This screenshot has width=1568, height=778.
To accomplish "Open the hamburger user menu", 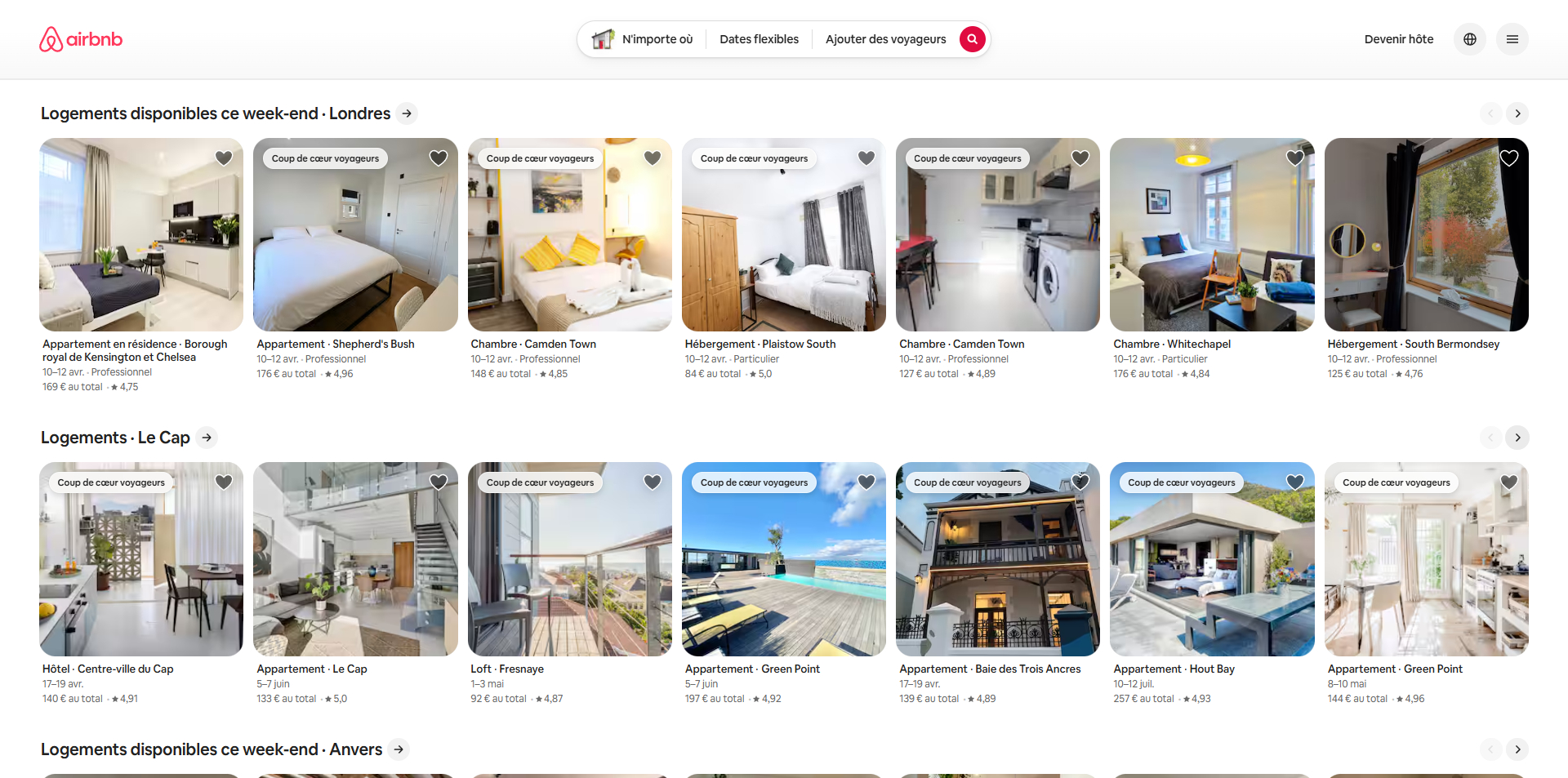I will [1512, 39].
